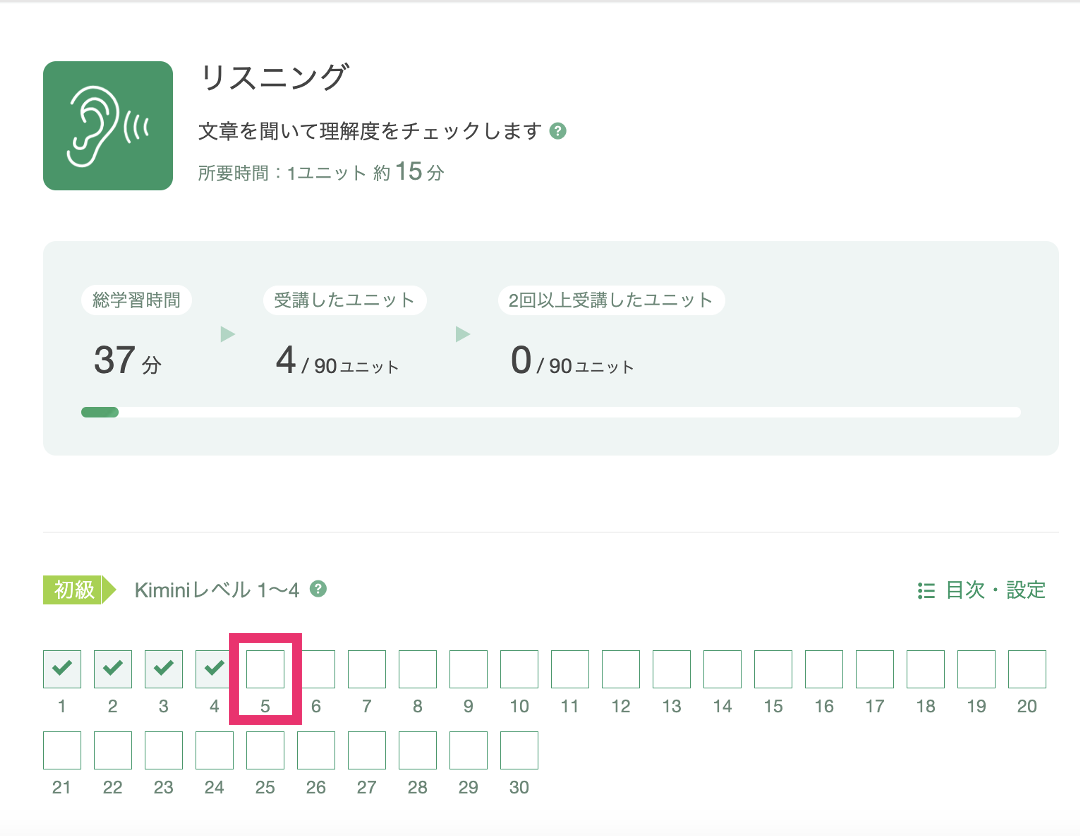The image size is (1080, 836).
Task: Click the 受講したユニット label
Action: [x=344, y=300]
